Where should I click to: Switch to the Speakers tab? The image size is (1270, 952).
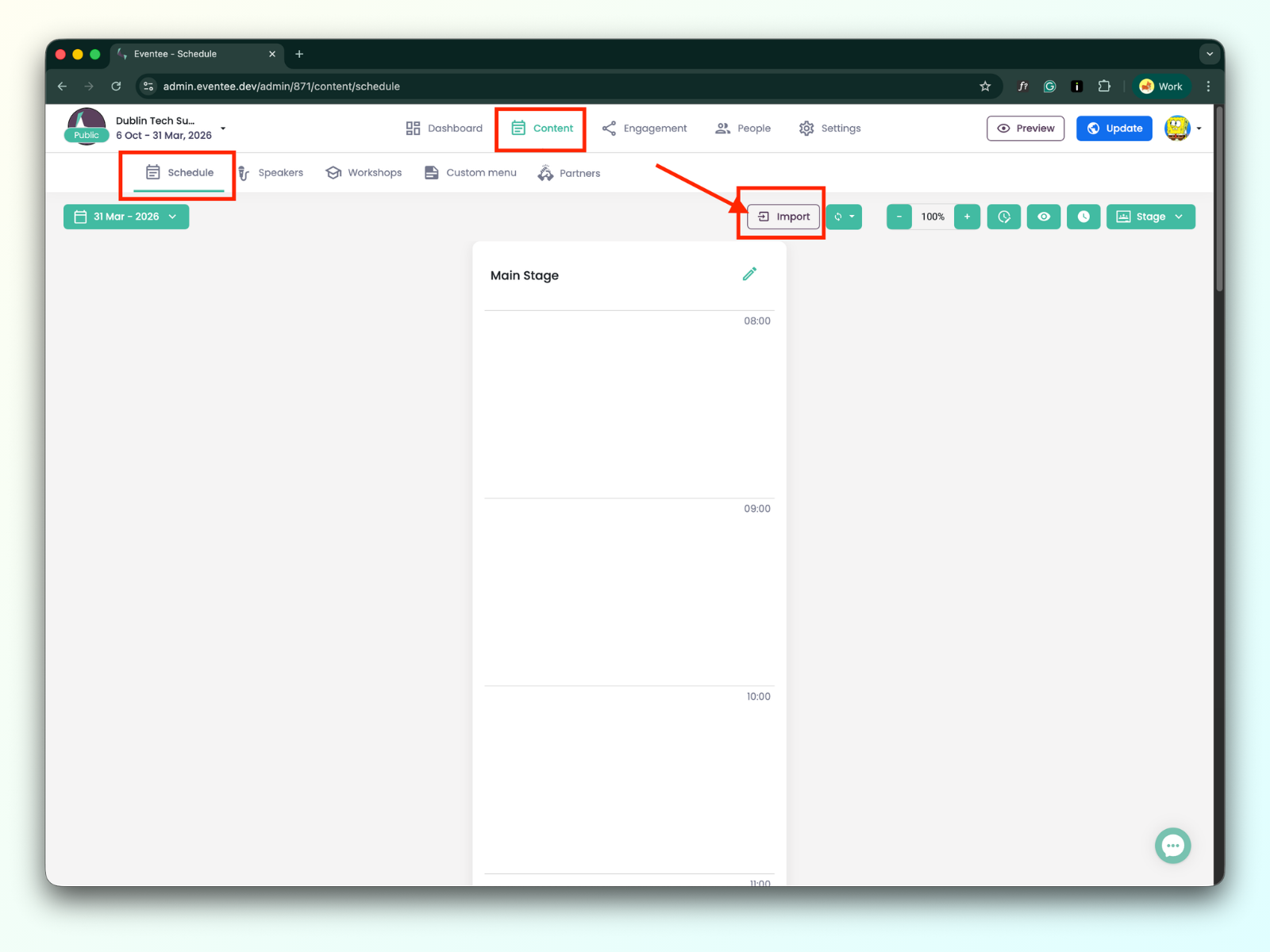coord(271,173)
